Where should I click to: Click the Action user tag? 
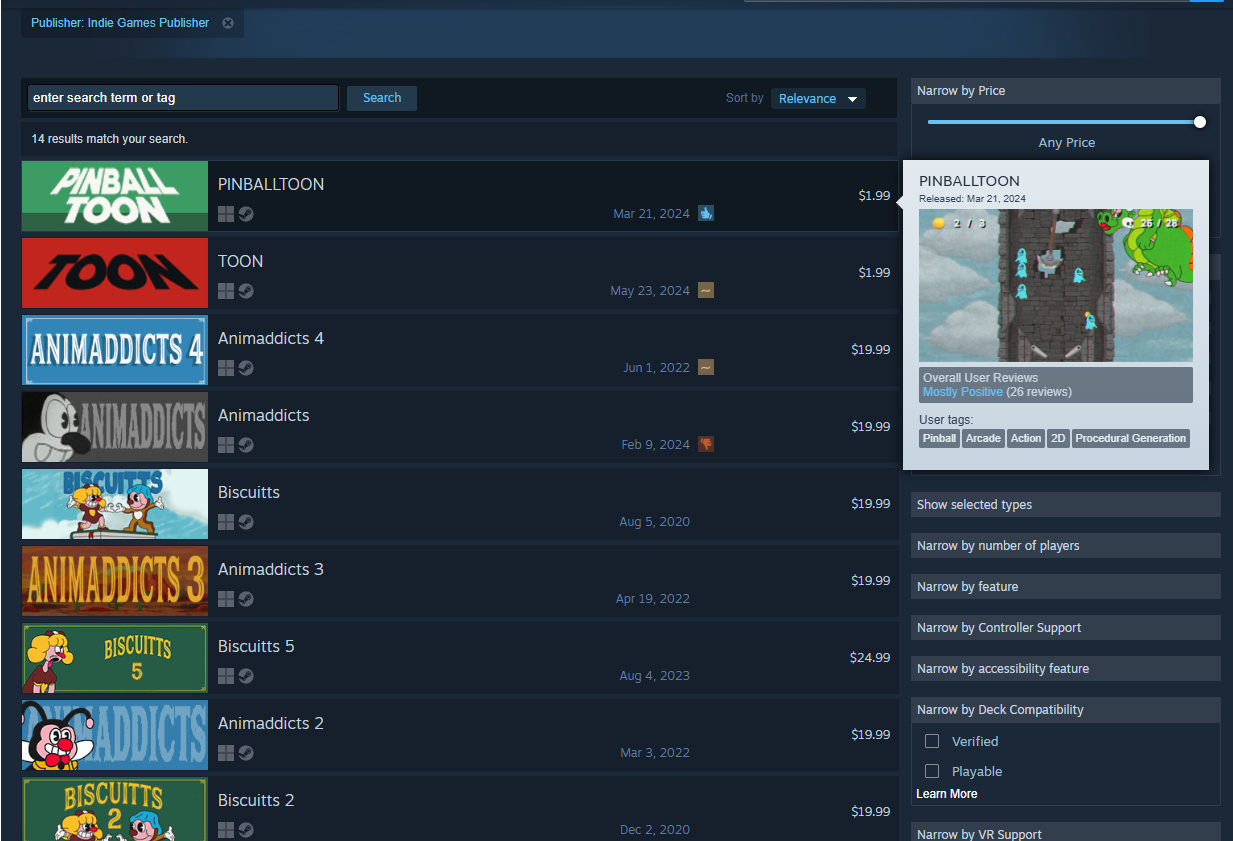(x=1026, y=438)
